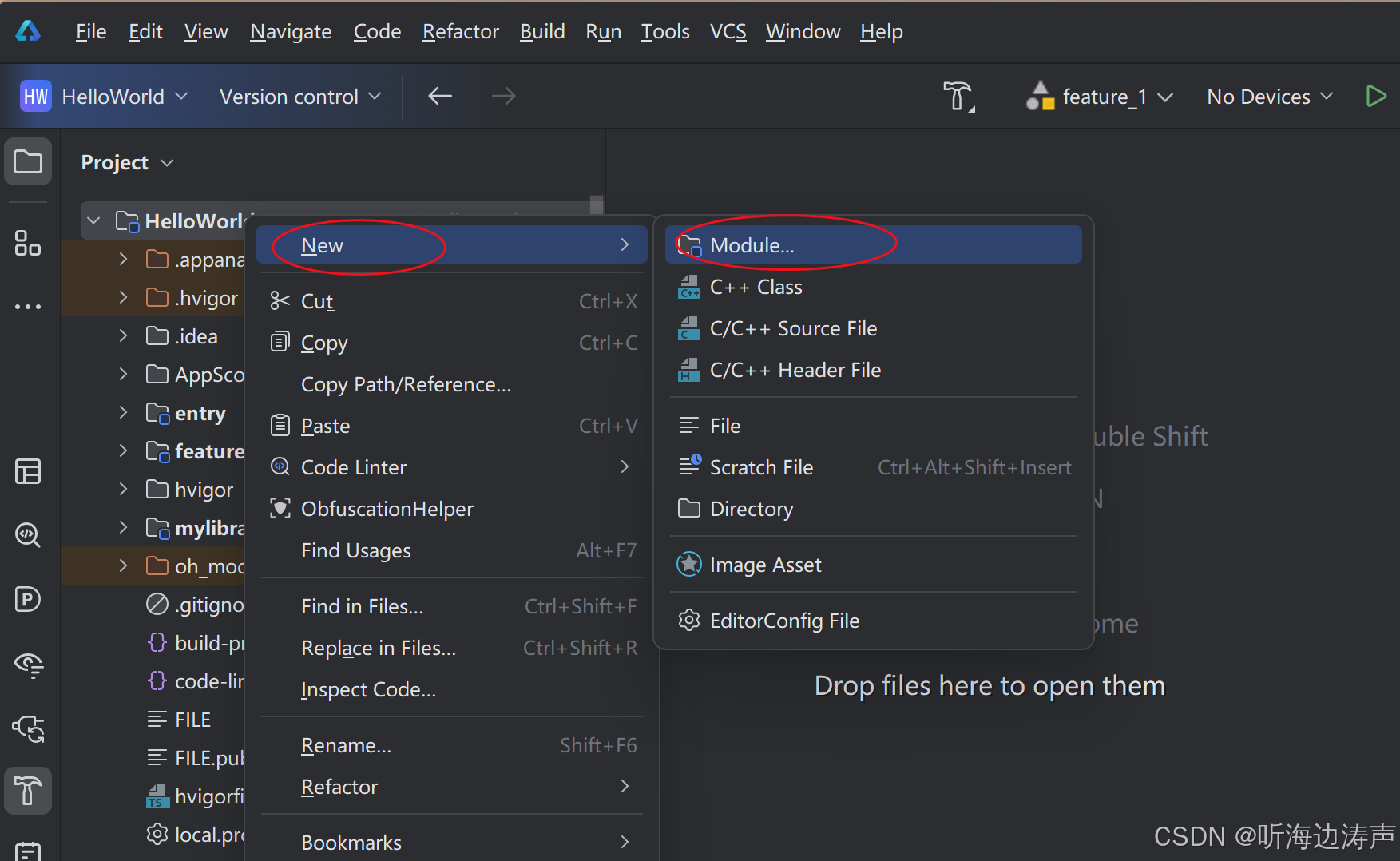The height and width of the screenshot is (861, 1400).
Task: Click the clipboard icon beside Paste
Action: (280, 426)
